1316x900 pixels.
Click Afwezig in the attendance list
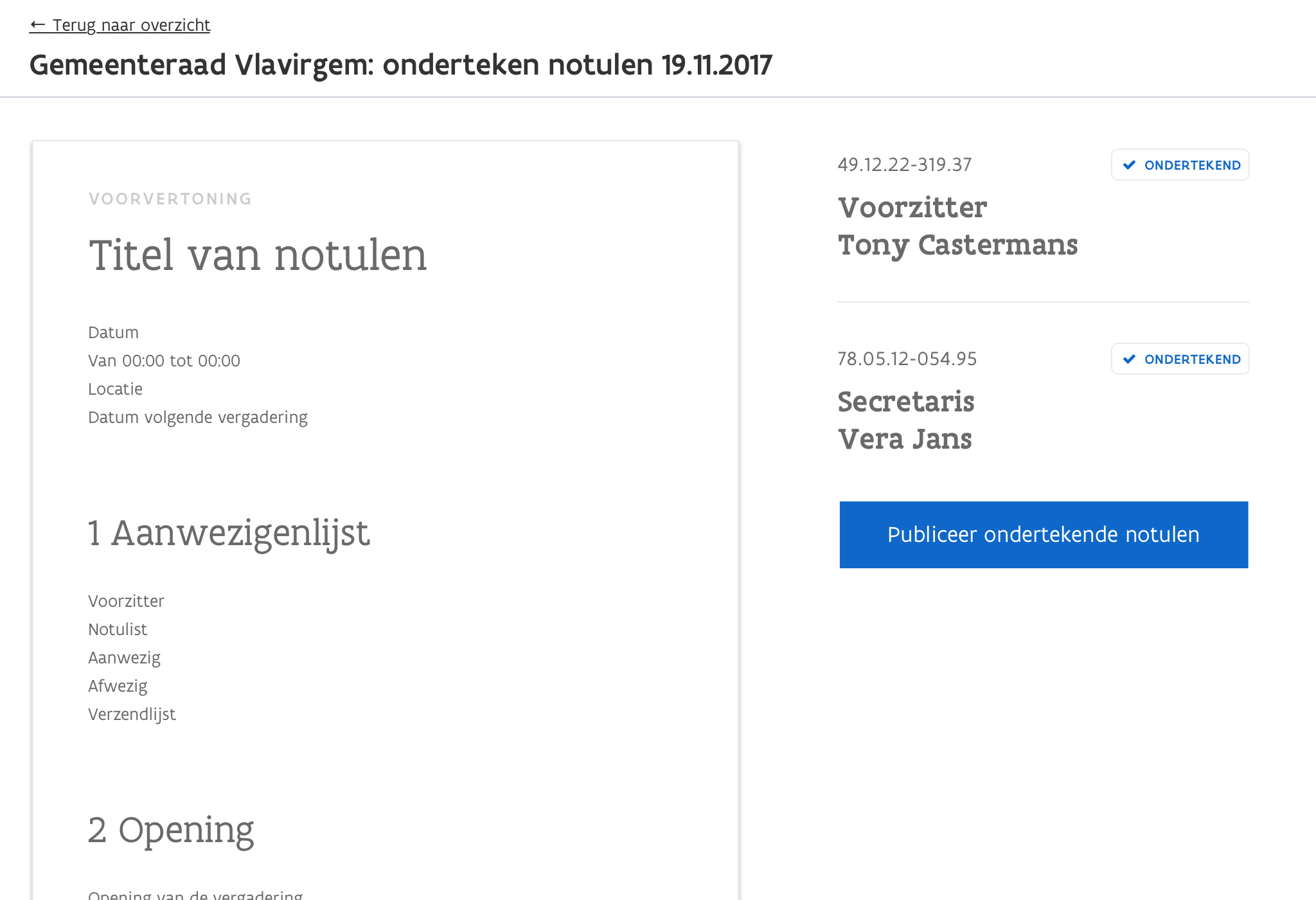[118, 686]
